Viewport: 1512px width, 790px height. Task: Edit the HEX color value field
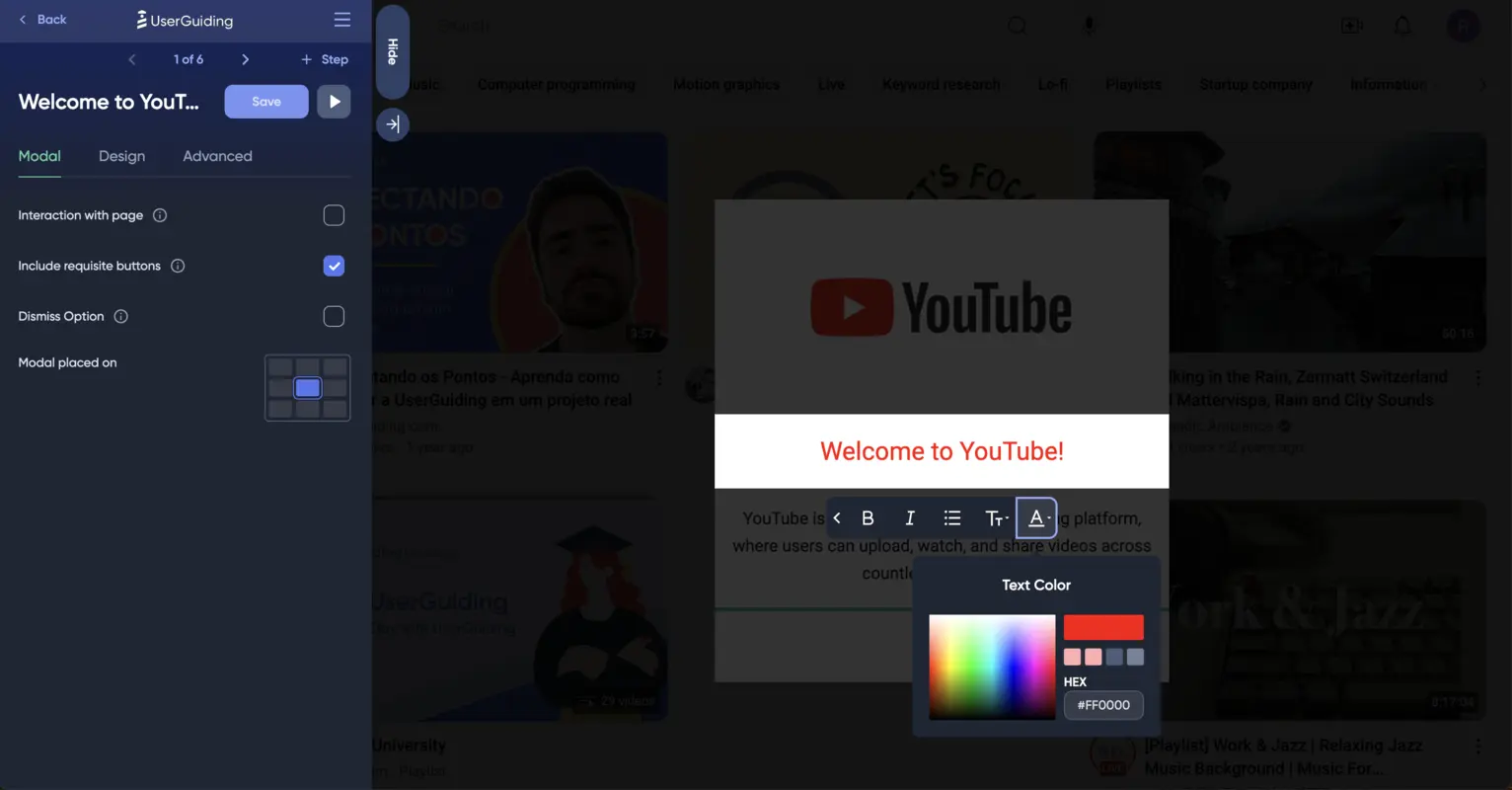(x=1103, y=705)
